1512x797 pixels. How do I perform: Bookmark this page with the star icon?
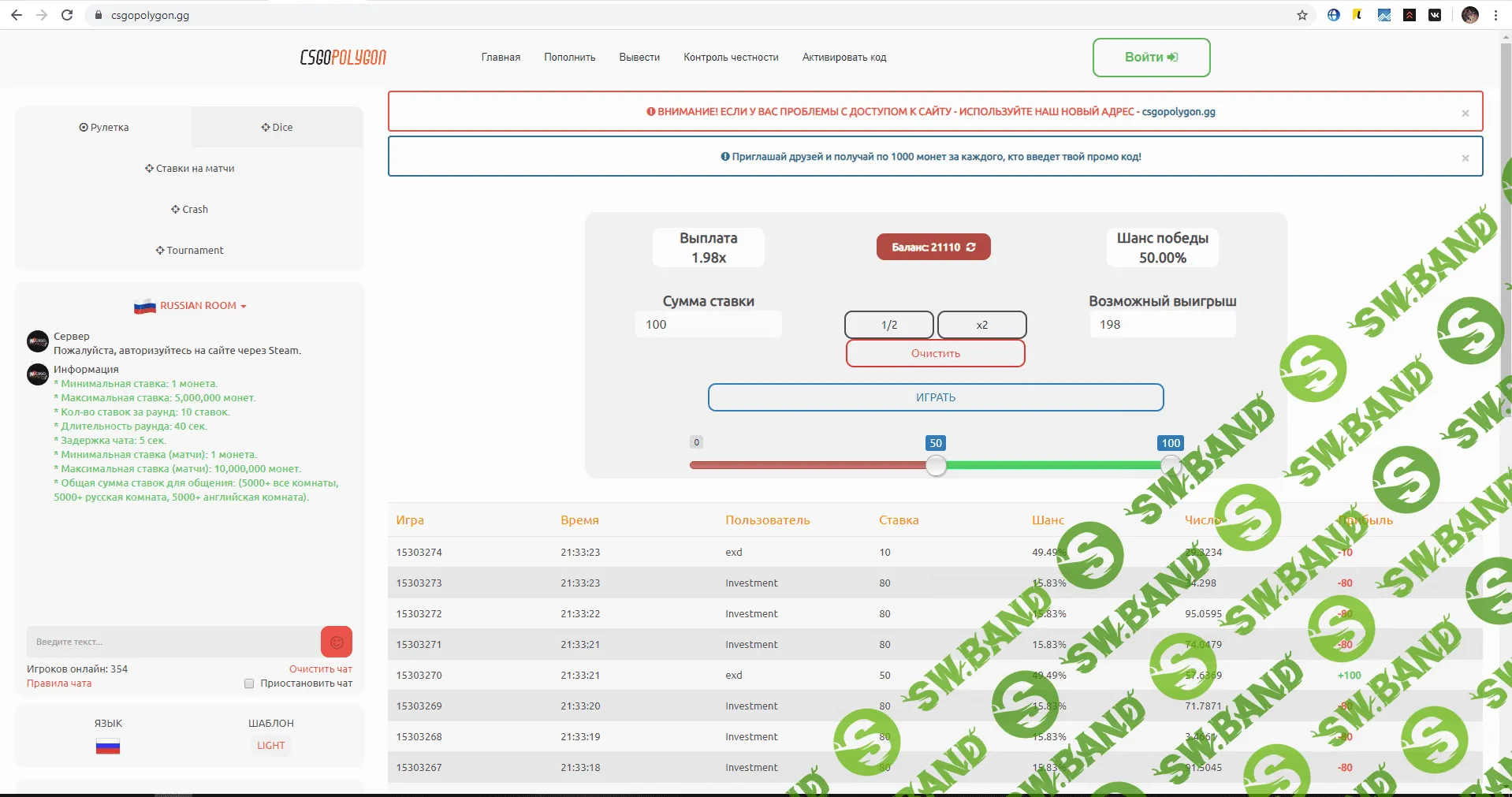[1302, 15]
